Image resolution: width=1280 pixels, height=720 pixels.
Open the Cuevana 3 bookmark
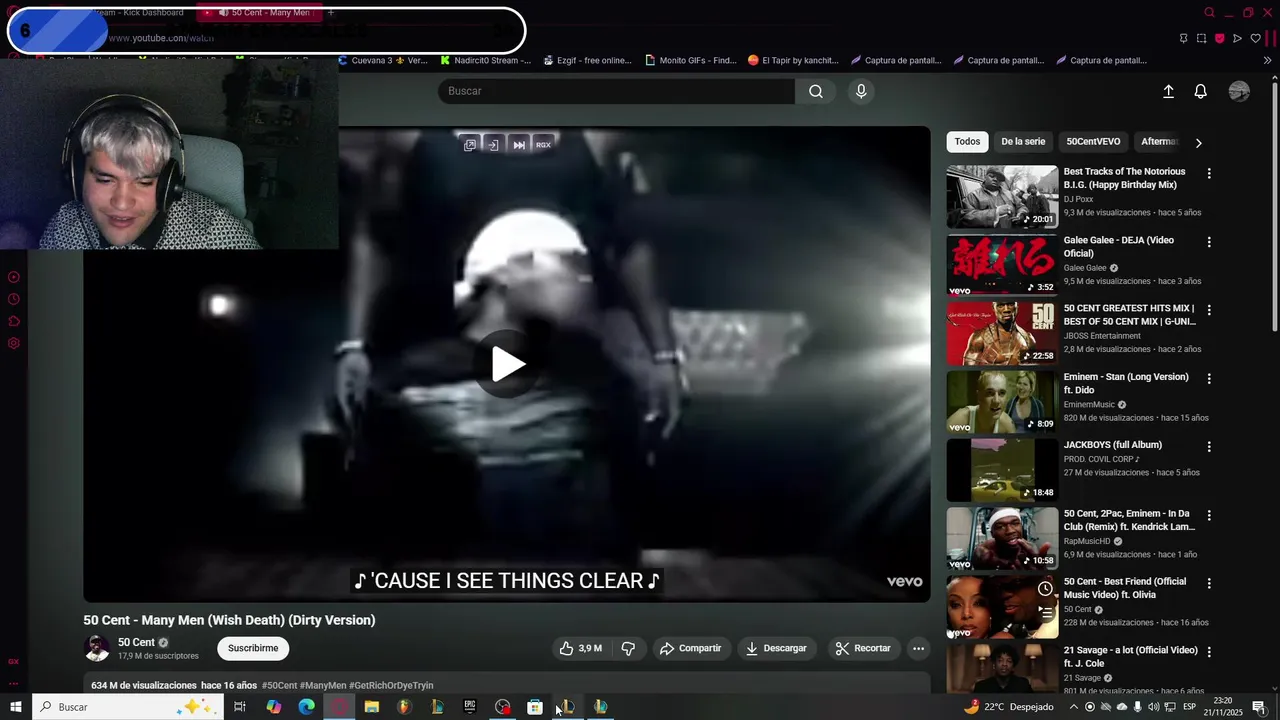tap(383, 60)
